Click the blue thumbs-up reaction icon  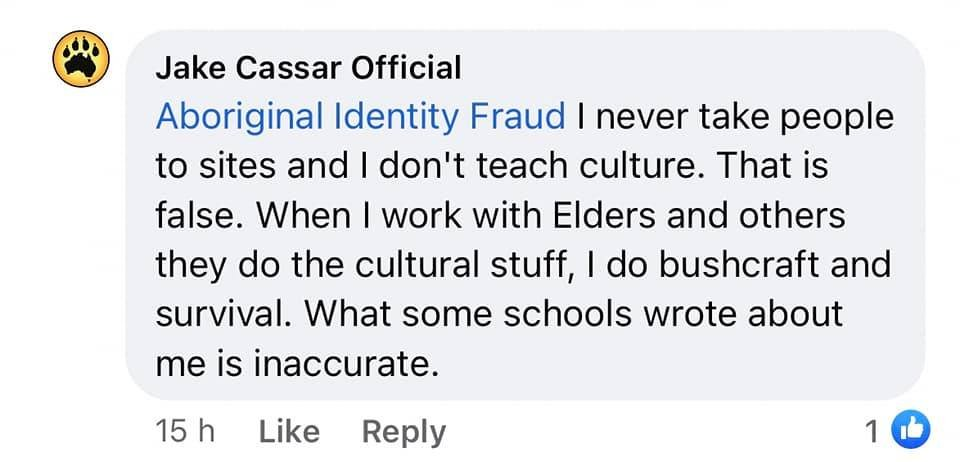(914, 430)
